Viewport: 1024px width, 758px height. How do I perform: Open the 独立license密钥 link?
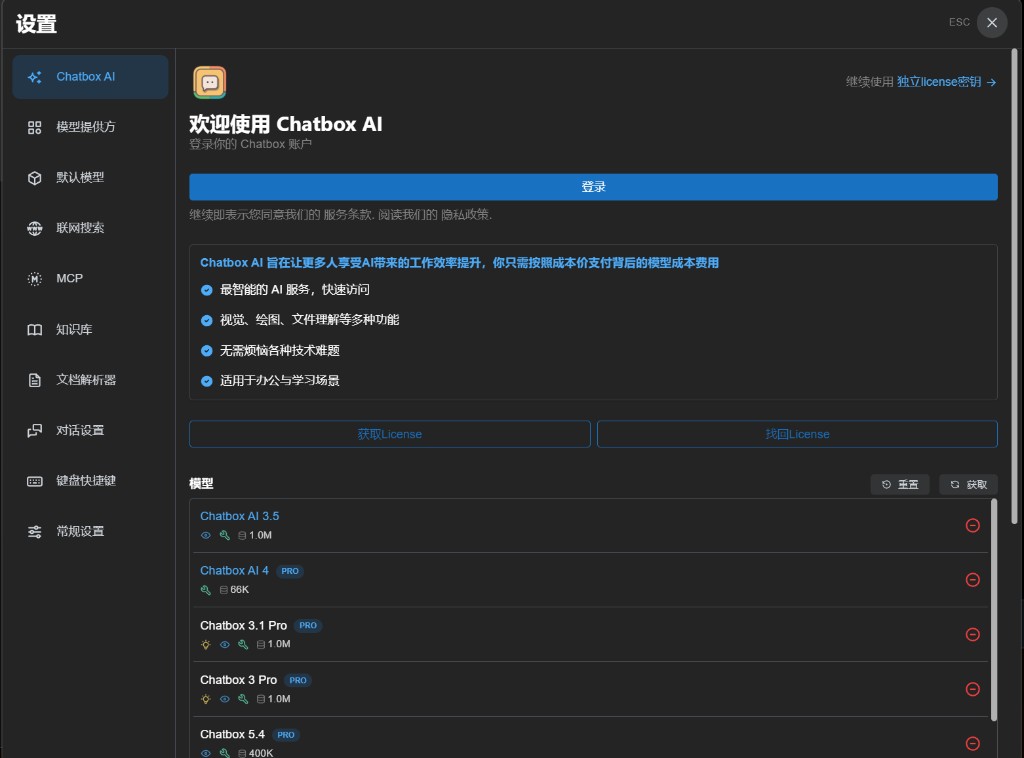[938, 82]
